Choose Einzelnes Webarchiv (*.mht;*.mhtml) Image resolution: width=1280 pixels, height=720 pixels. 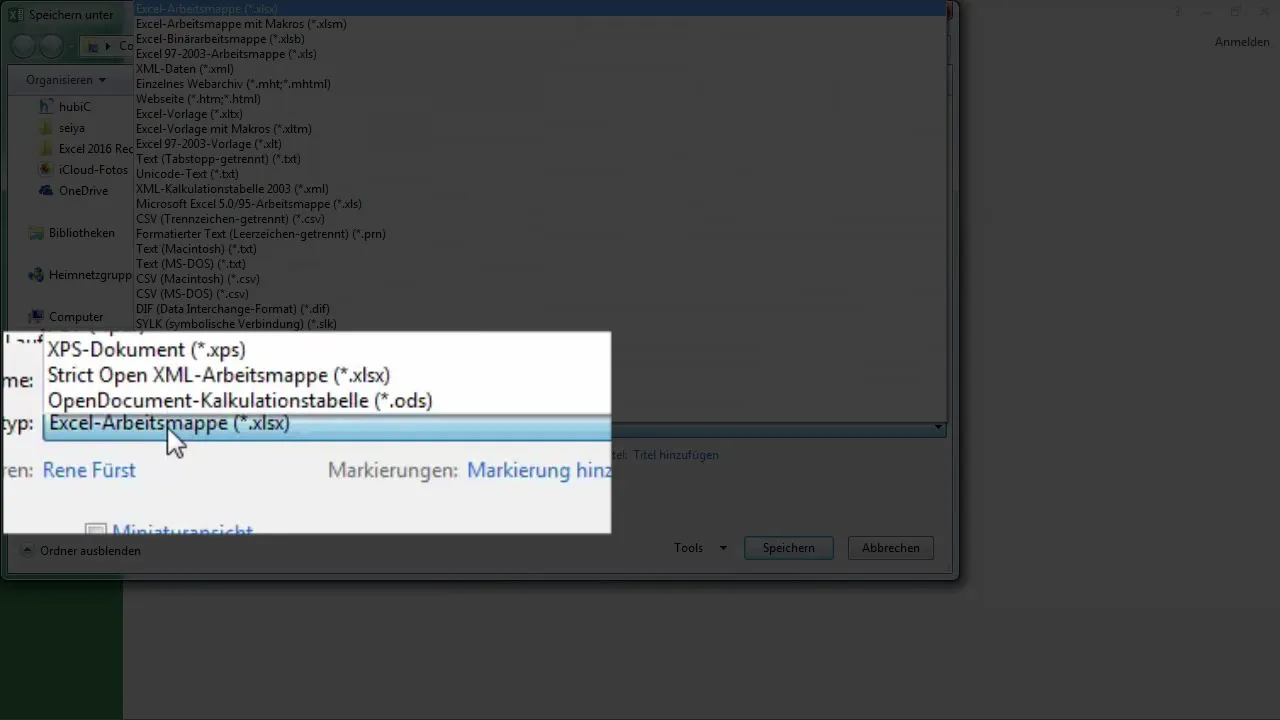pyautogui.click(x=540, y=84)
